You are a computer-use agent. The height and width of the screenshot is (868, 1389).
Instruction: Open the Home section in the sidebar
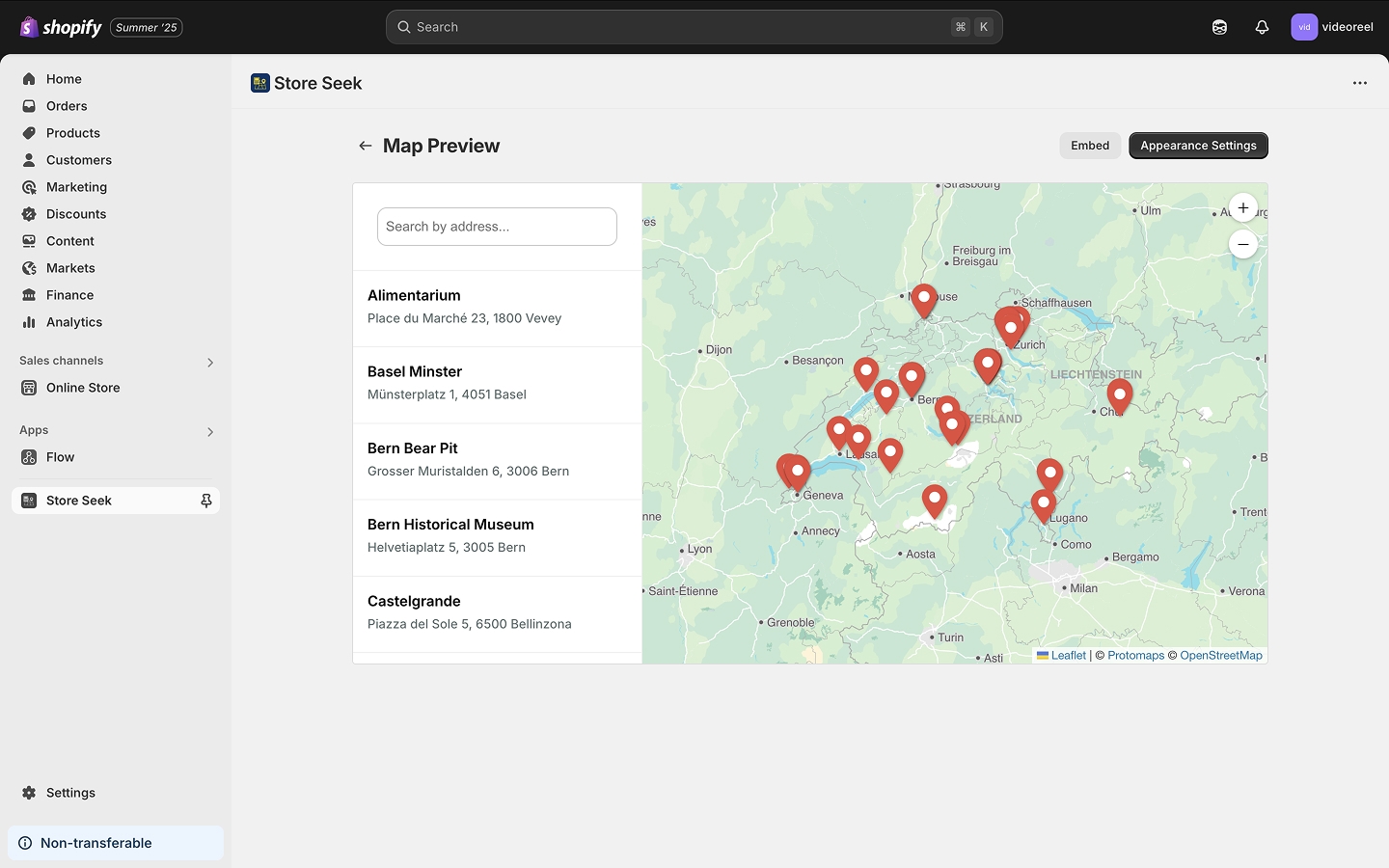point(64,78)
